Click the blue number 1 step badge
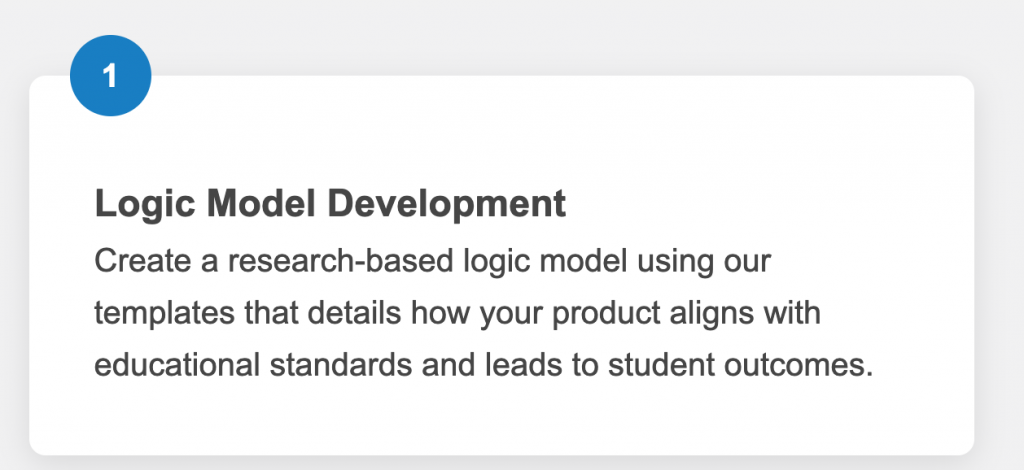 click(110, 75)
